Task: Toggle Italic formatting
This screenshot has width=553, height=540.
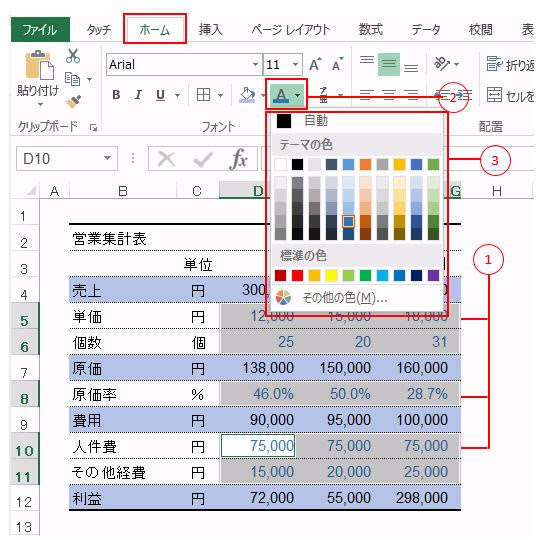Action: 138,95
